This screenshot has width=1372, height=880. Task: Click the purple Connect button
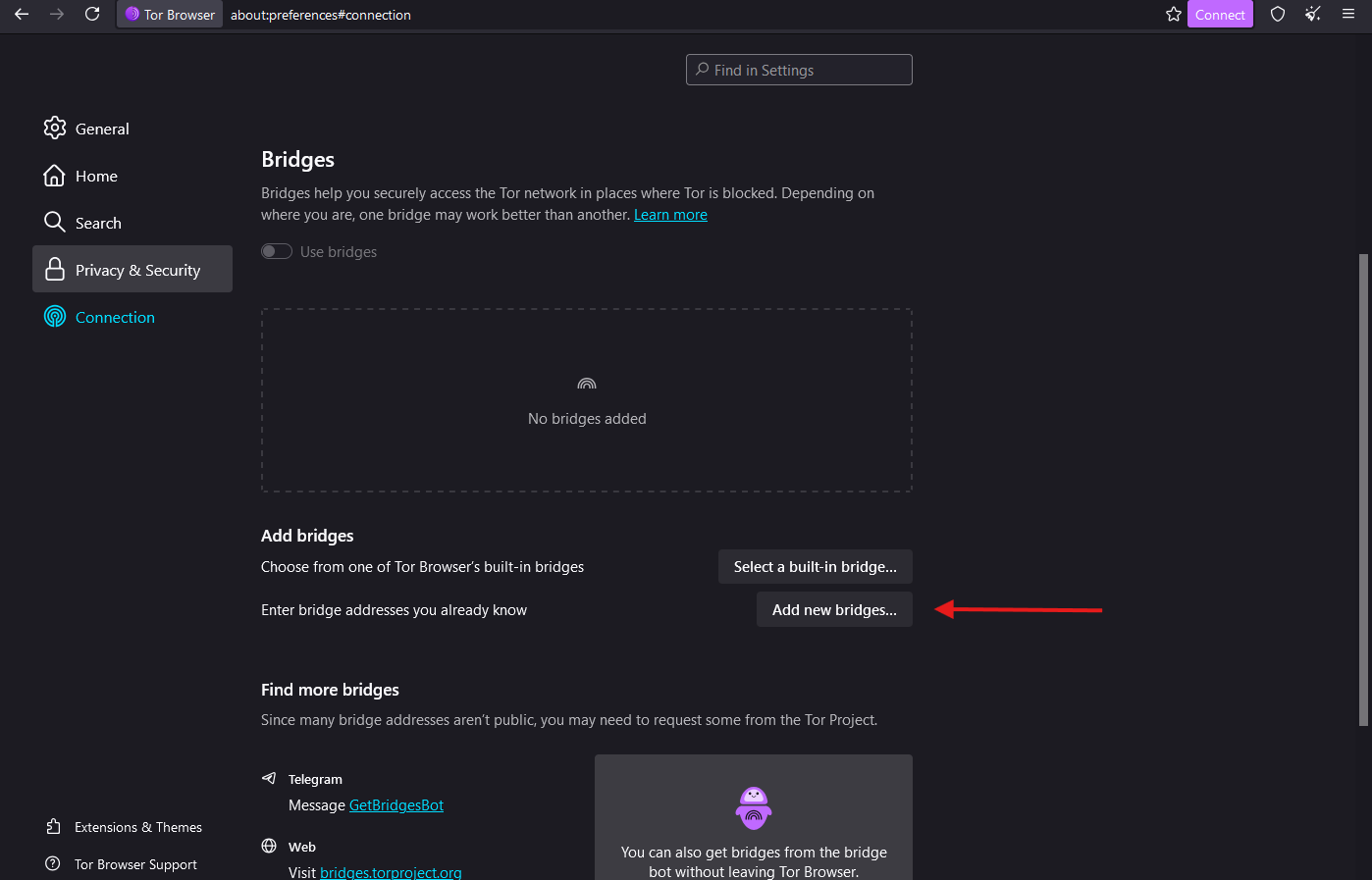pos(1219,15)
